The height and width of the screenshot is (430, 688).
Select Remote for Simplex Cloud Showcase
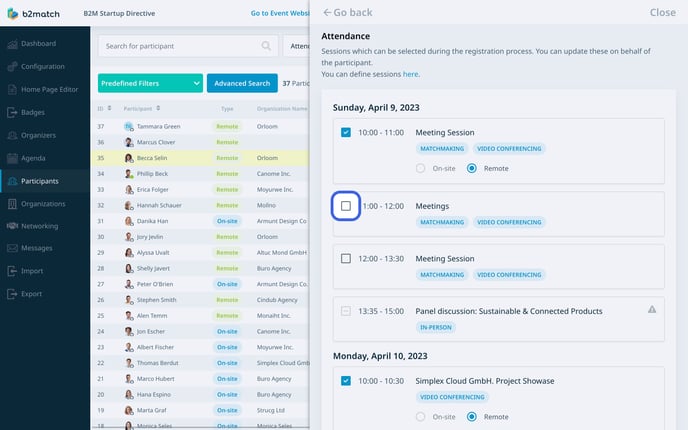pos(472,416)
